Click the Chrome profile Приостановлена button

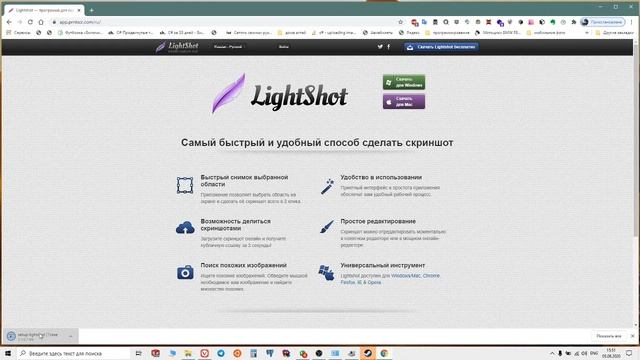[602, 22]
